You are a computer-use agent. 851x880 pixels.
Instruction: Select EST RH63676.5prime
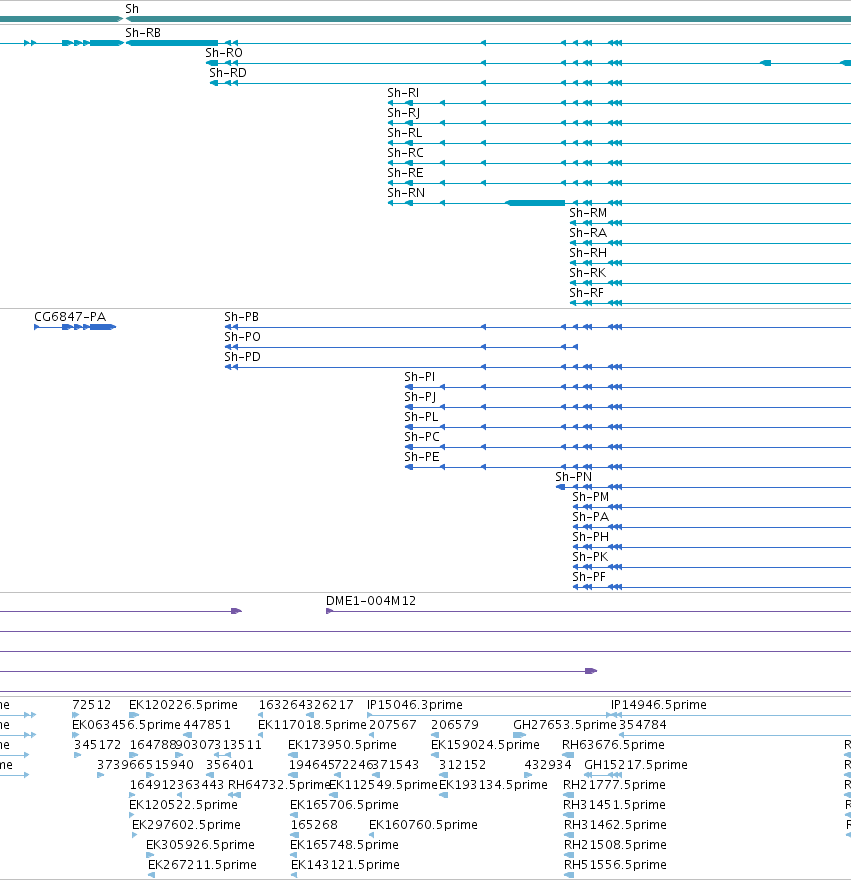tap(614, 745)
